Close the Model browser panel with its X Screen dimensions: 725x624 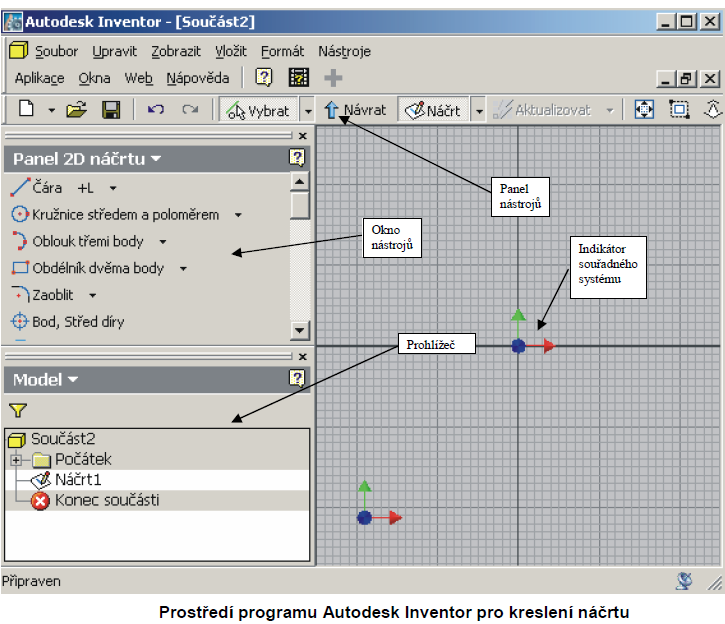point(303,357)
